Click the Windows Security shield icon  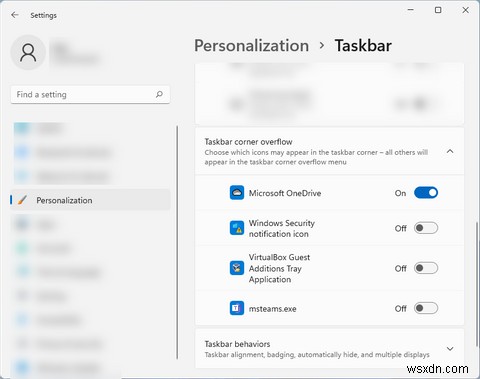[237, 228]
